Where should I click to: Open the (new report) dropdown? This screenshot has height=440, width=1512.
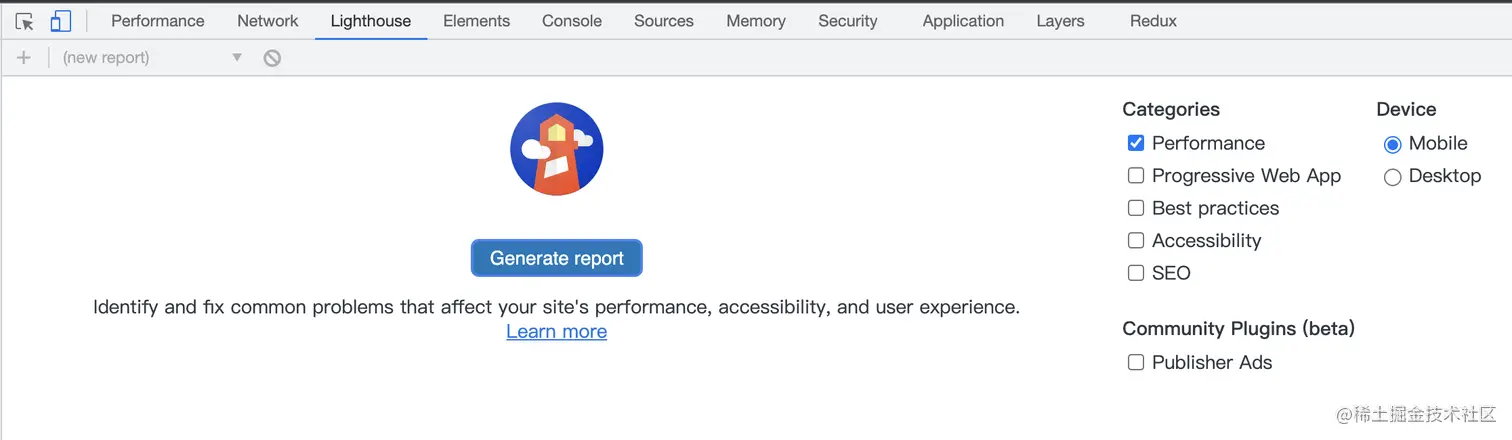tap(152, 58)
